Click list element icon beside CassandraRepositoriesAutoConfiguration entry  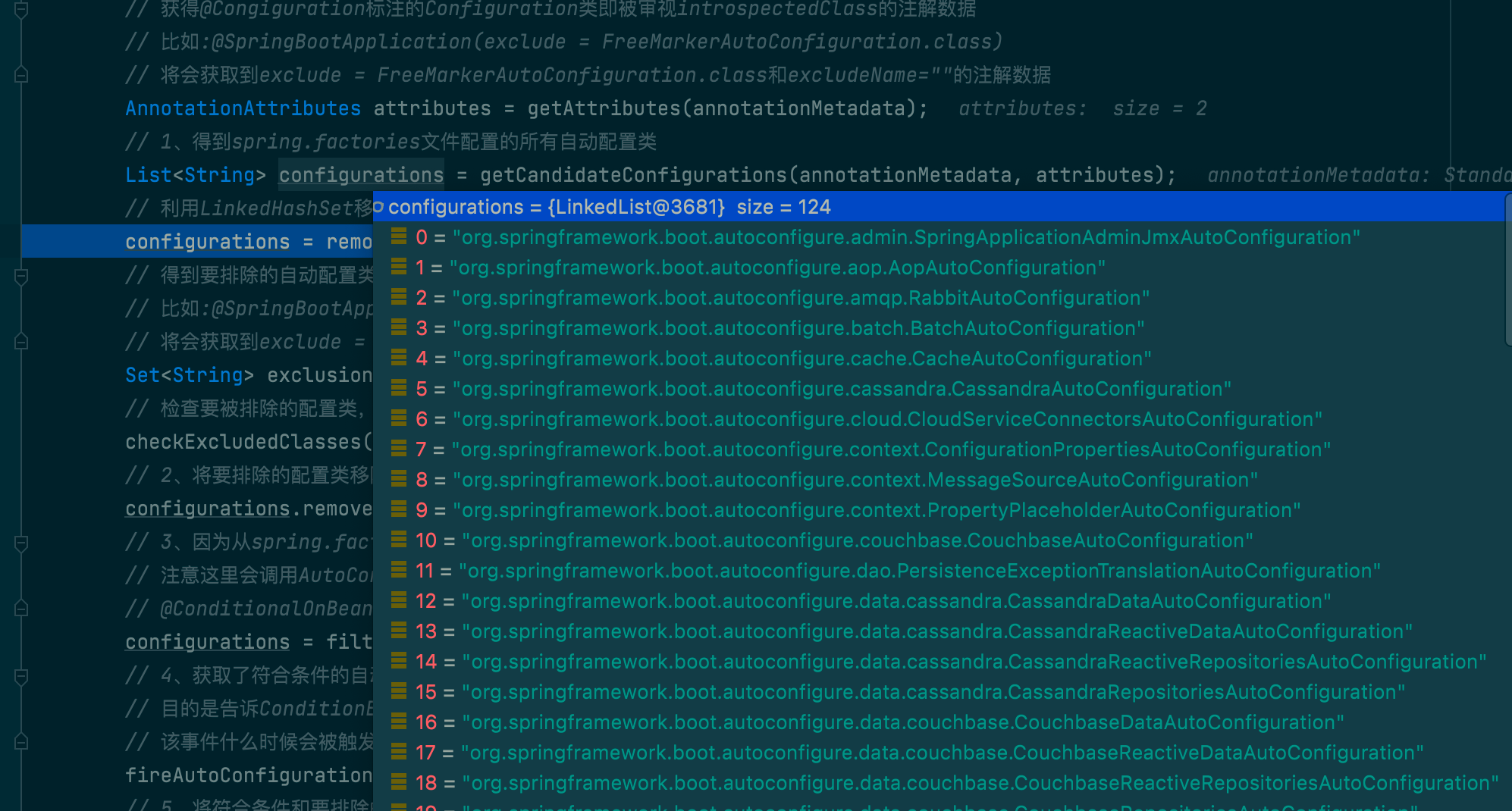[399, 691]
